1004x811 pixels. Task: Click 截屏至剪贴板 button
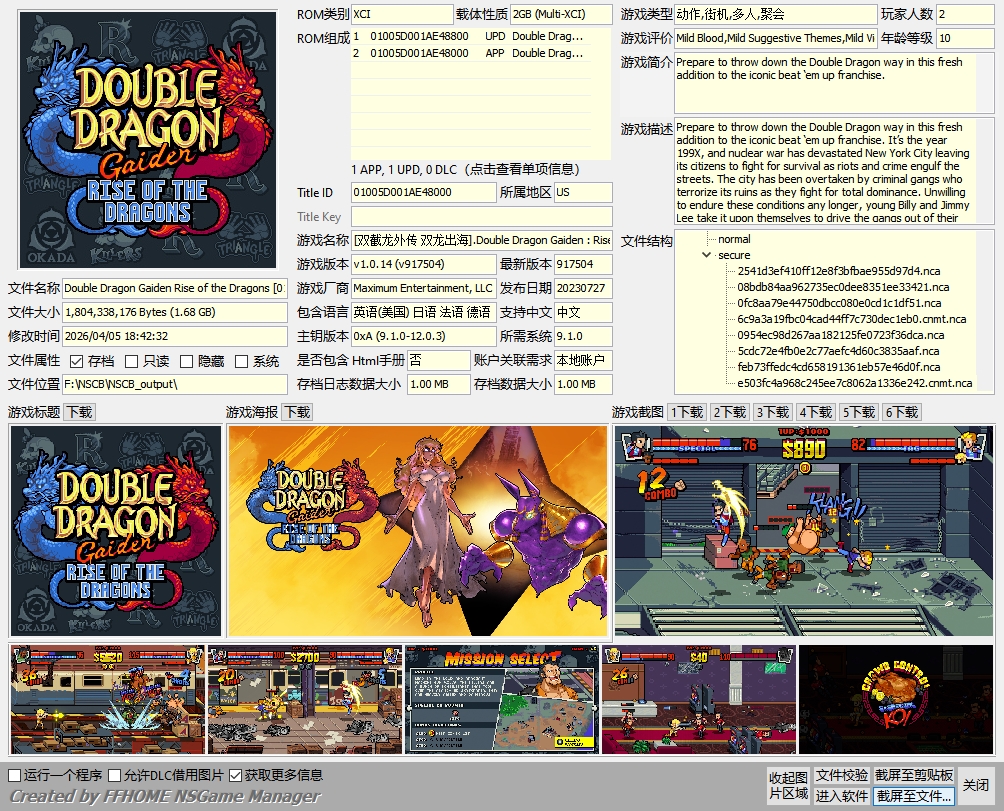coord(914,775)
